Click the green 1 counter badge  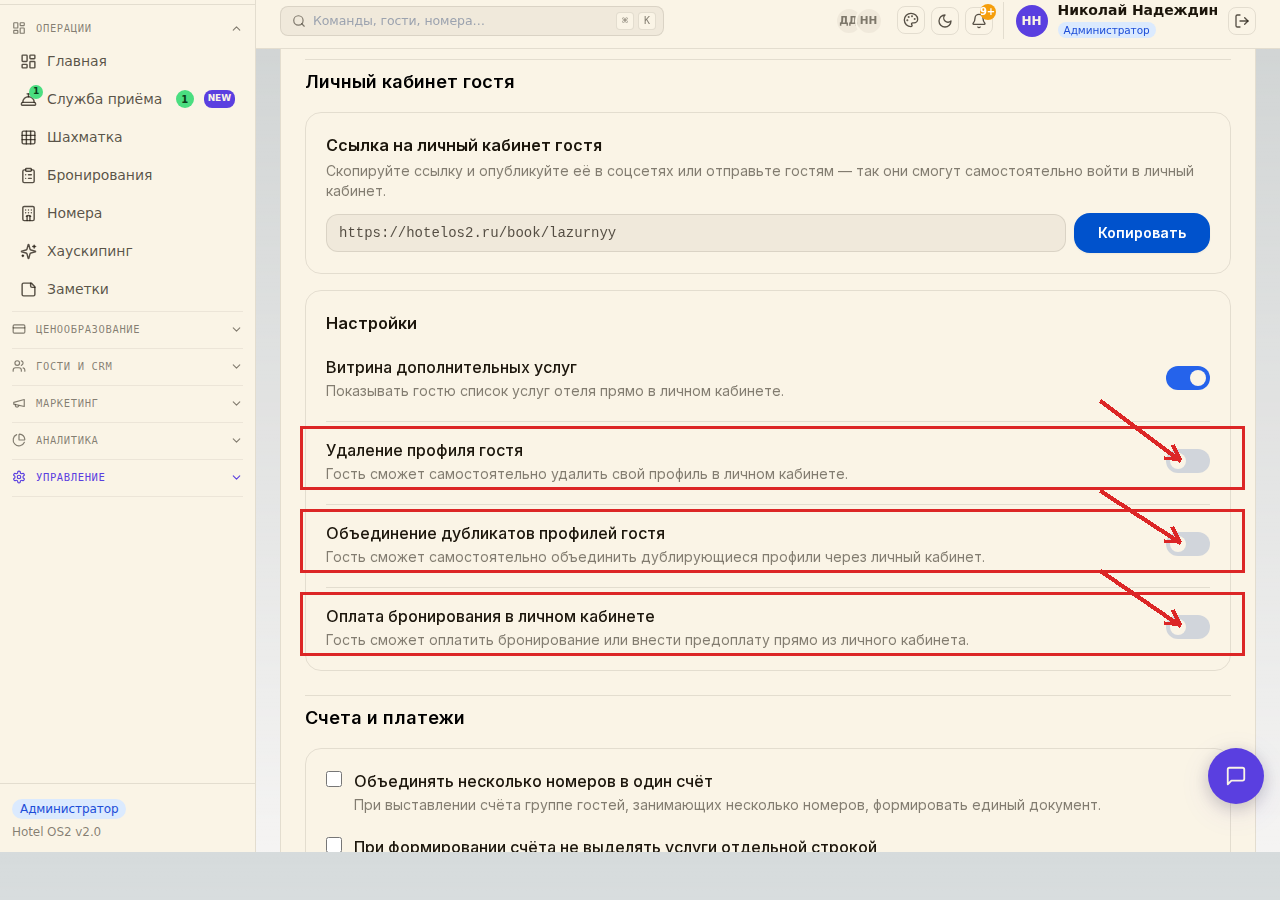click(185, 98)
